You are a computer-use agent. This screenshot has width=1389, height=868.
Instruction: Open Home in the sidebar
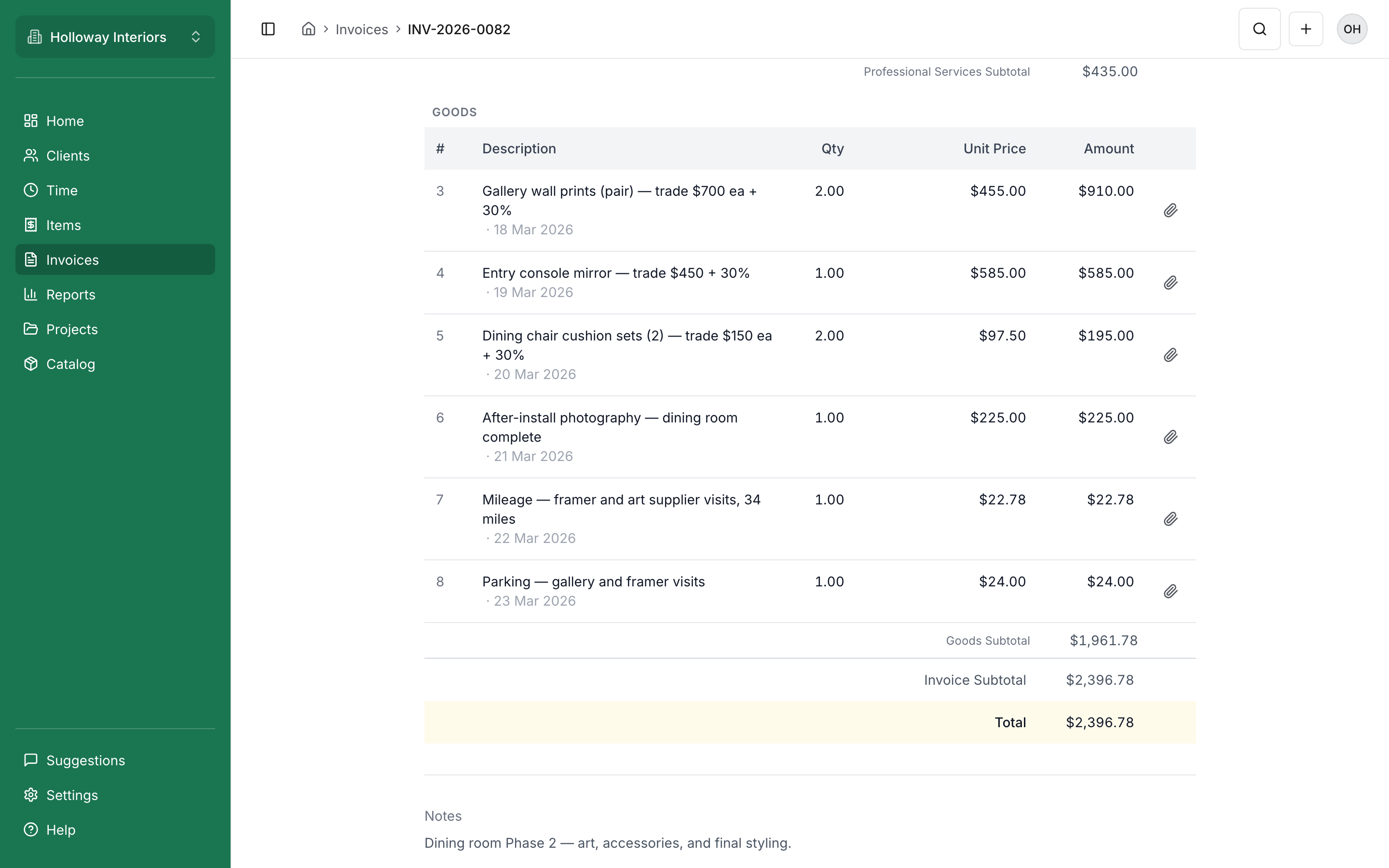115,121
